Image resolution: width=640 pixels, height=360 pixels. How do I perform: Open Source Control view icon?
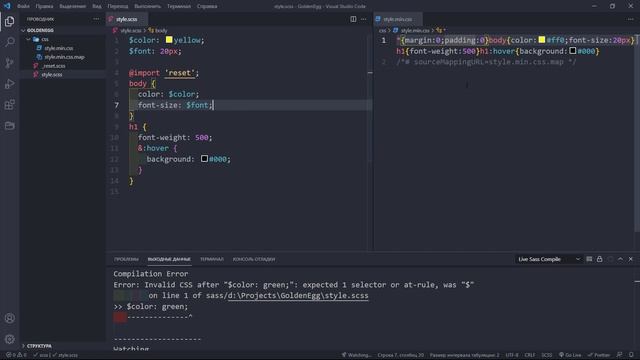[x=9, y=63]
